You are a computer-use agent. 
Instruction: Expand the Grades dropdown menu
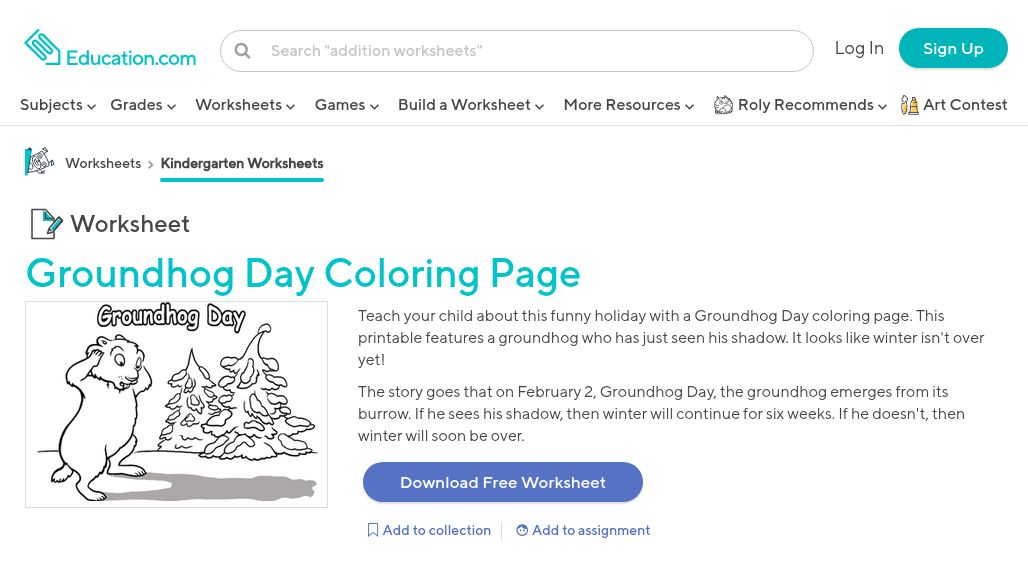coord(143,105)
